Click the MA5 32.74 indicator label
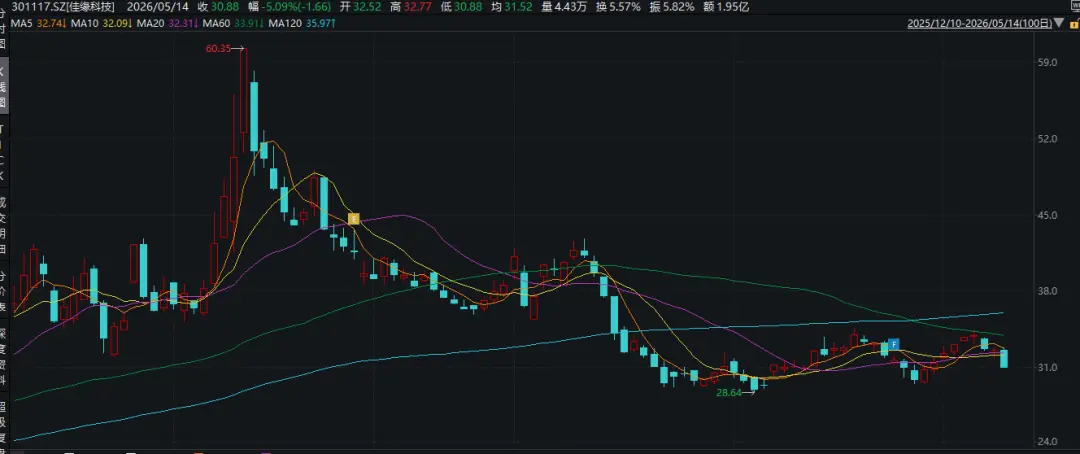This screenshot has width=1080, height=454. [x=41, y=23]
